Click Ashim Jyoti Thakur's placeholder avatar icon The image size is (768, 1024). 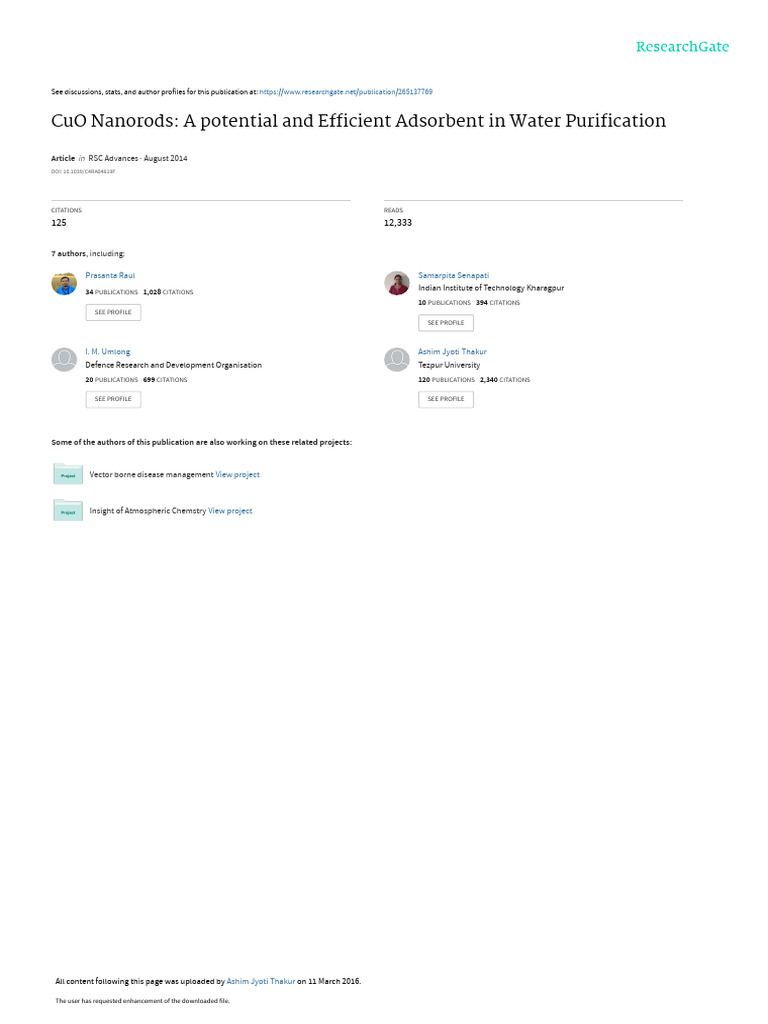tap(396, 360)
